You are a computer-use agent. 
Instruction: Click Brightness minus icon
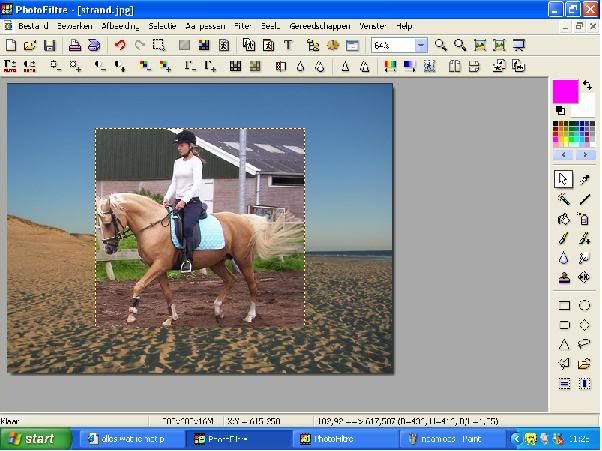pos(55,66)
